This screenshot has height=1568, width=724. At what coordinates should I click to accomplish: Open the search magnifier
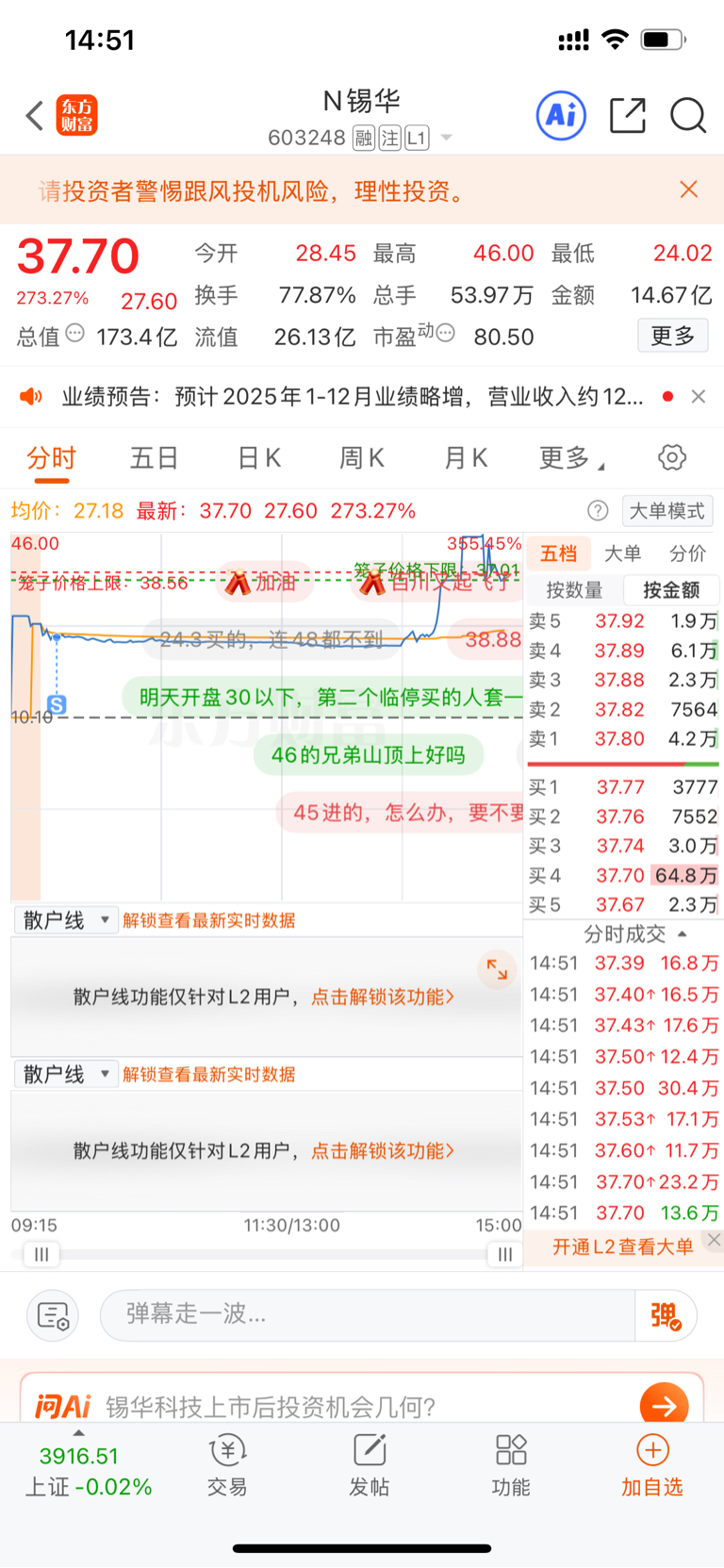point(688,116)
